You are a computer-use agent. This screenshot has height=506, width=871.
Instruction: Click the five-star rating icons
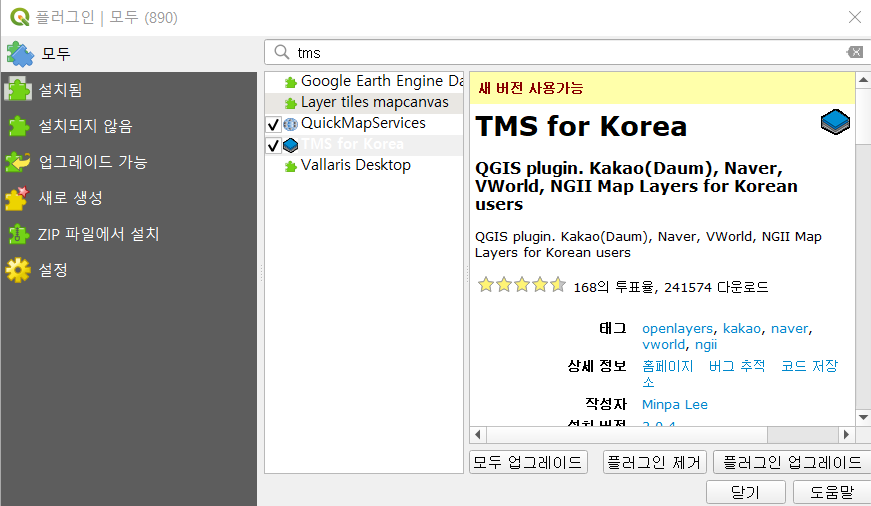[522, 285]
